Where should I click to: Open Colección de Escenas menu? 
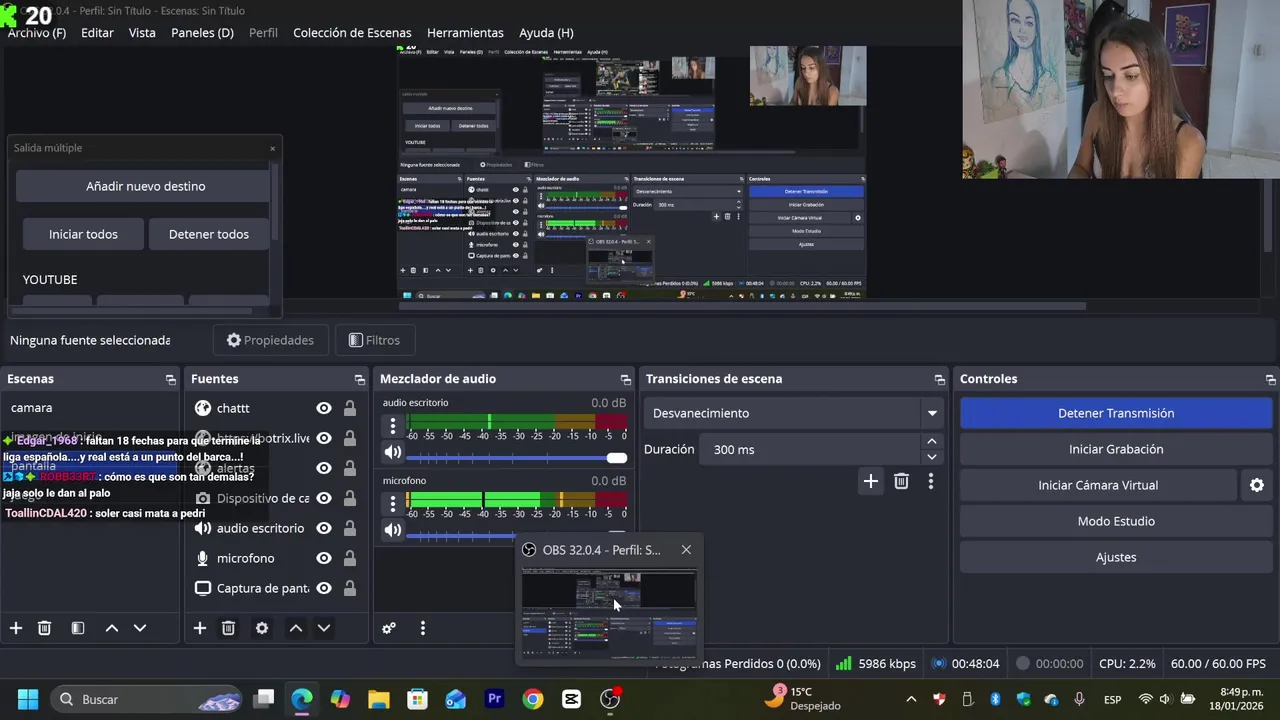click(352, 32)
